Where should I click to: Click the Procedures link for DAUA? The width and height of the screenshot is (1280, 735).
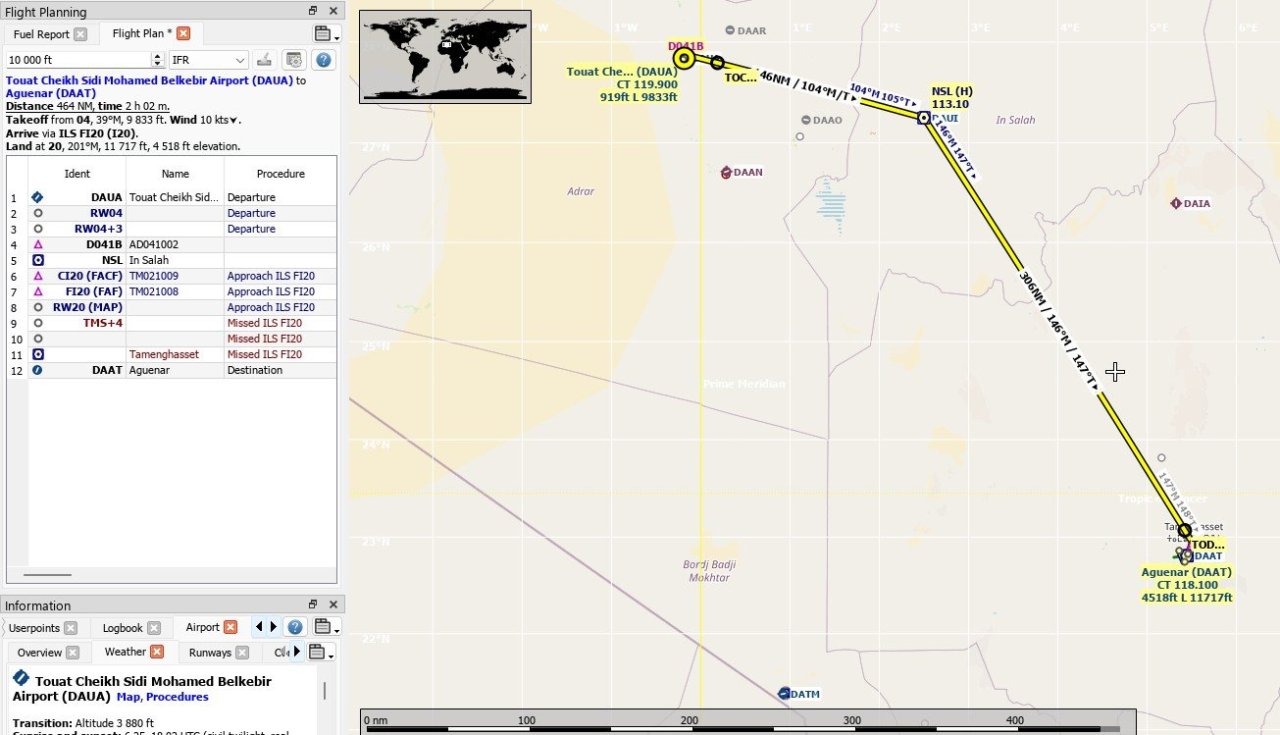pos(177,697)
